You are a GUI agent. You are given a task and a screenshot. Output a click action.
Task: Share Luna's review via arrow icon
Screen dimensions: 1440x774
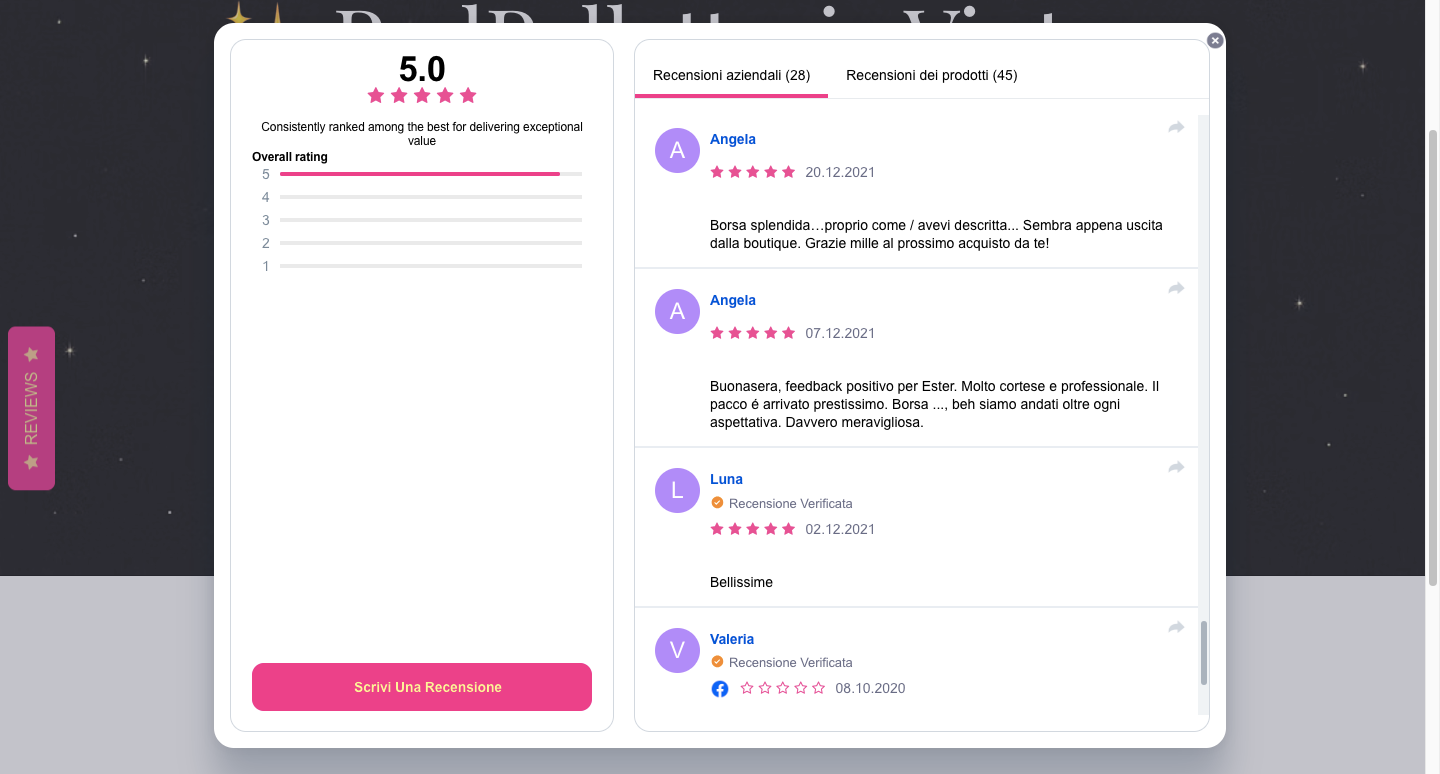[1176, 467]
